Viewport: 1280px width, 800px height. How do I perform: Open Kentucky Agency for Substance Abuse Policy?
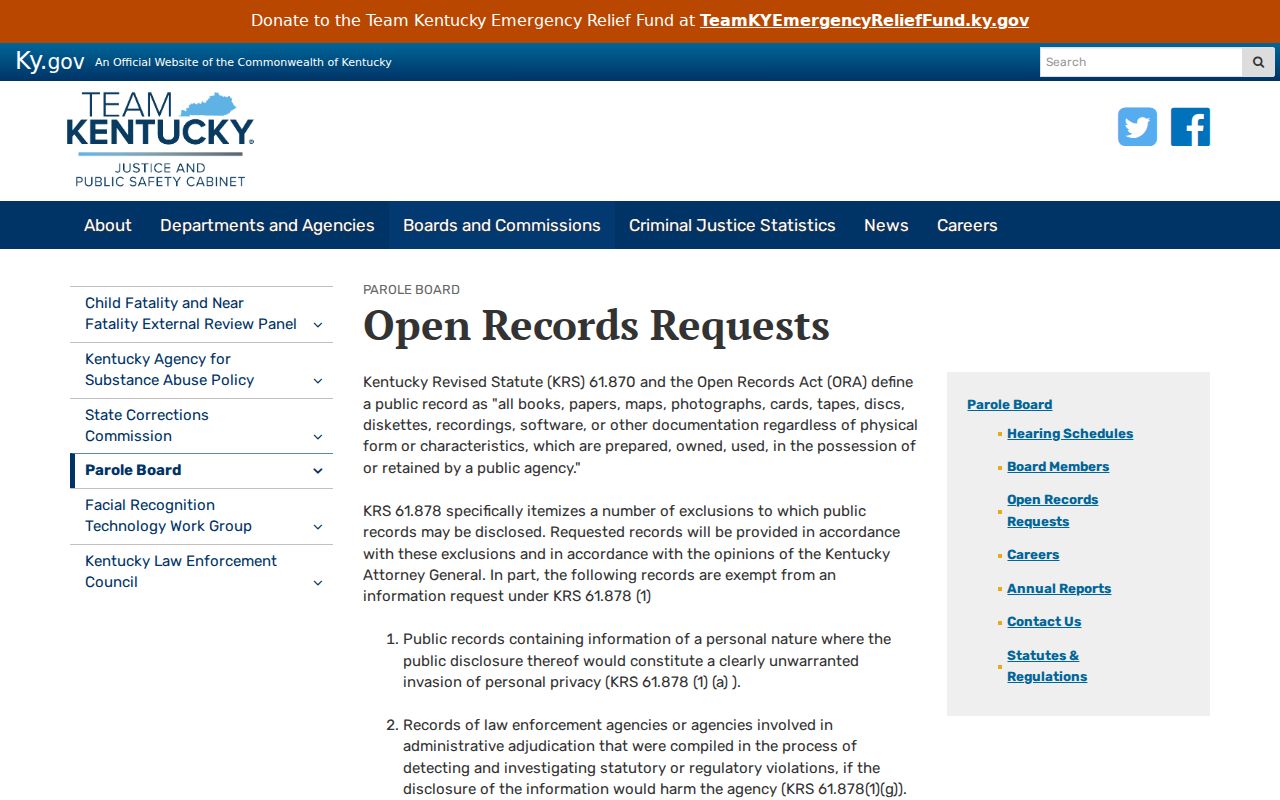tap(169, 369)
